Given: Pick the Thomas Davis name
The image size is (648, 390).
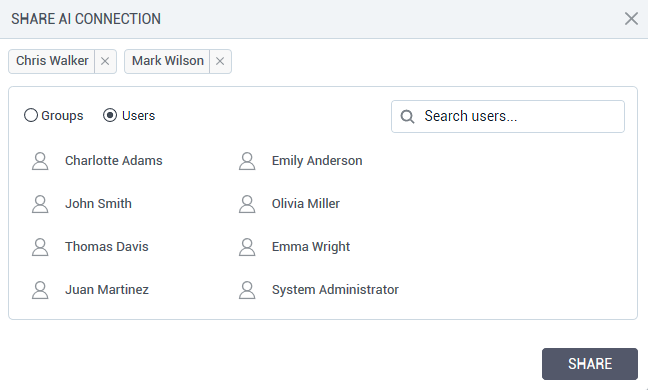Looking at the screenshot, I should (107, 247).
